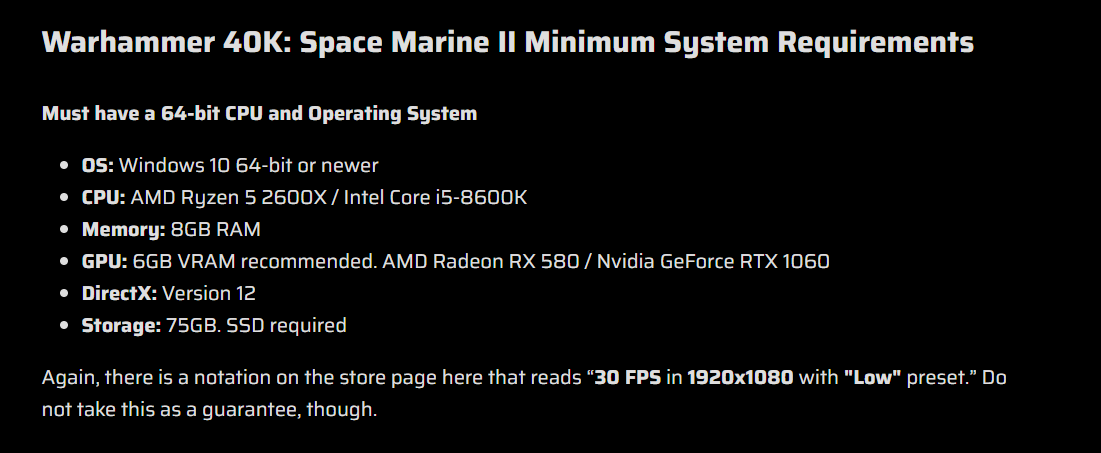Click the DirectX label
Viewport: 1101px width, 453px height.
pos(119,294)
